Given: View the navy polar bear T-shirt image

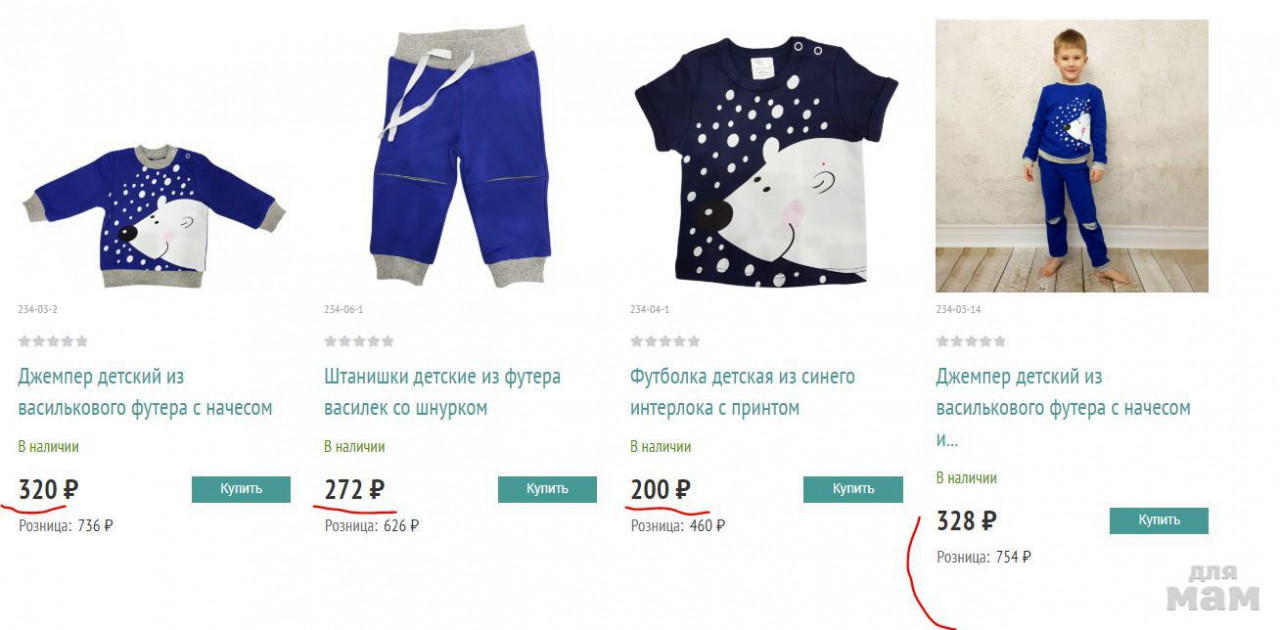Looking at the screenshot, I should point(767,160).
